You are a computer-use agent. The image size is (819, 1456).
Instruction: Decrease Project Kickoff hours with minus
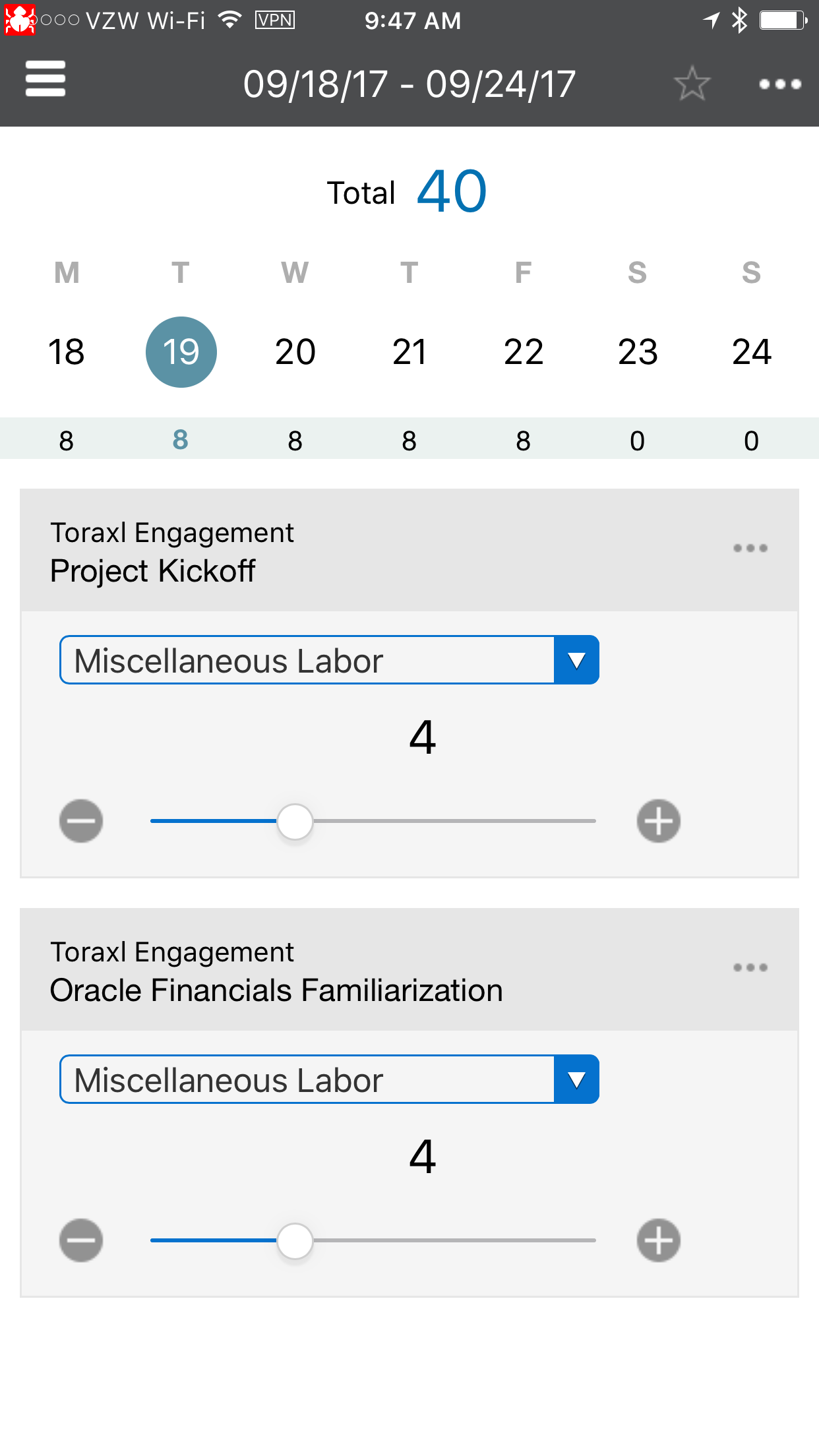[x=81, y=821]
